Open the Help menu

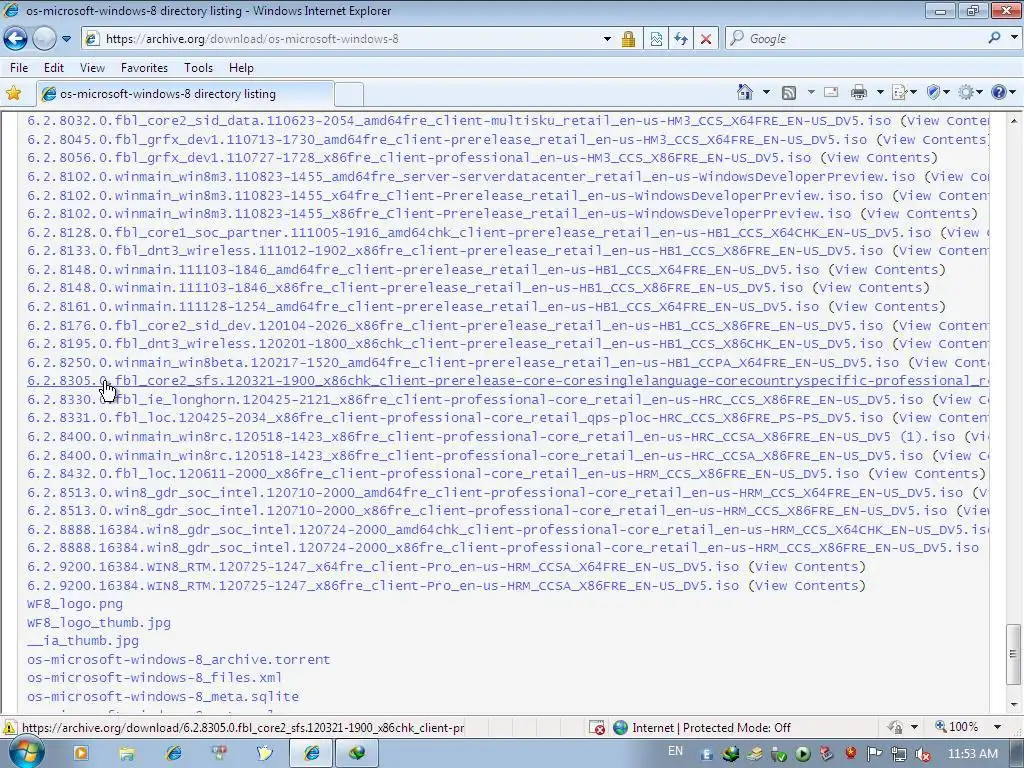point(241,68)
